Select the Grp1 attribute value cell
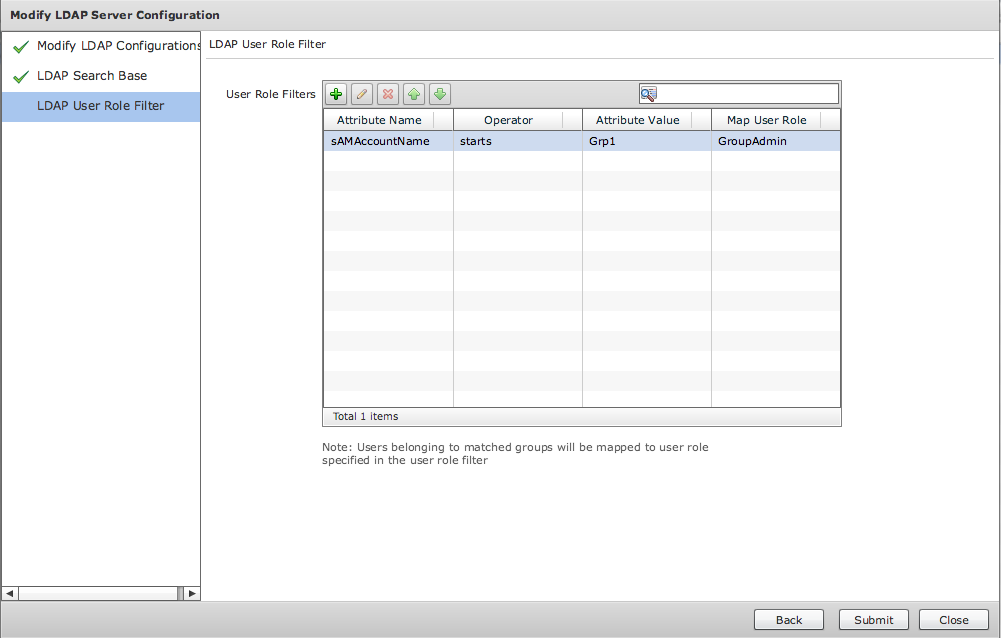Screen dimensions: 1001x638 647,141
